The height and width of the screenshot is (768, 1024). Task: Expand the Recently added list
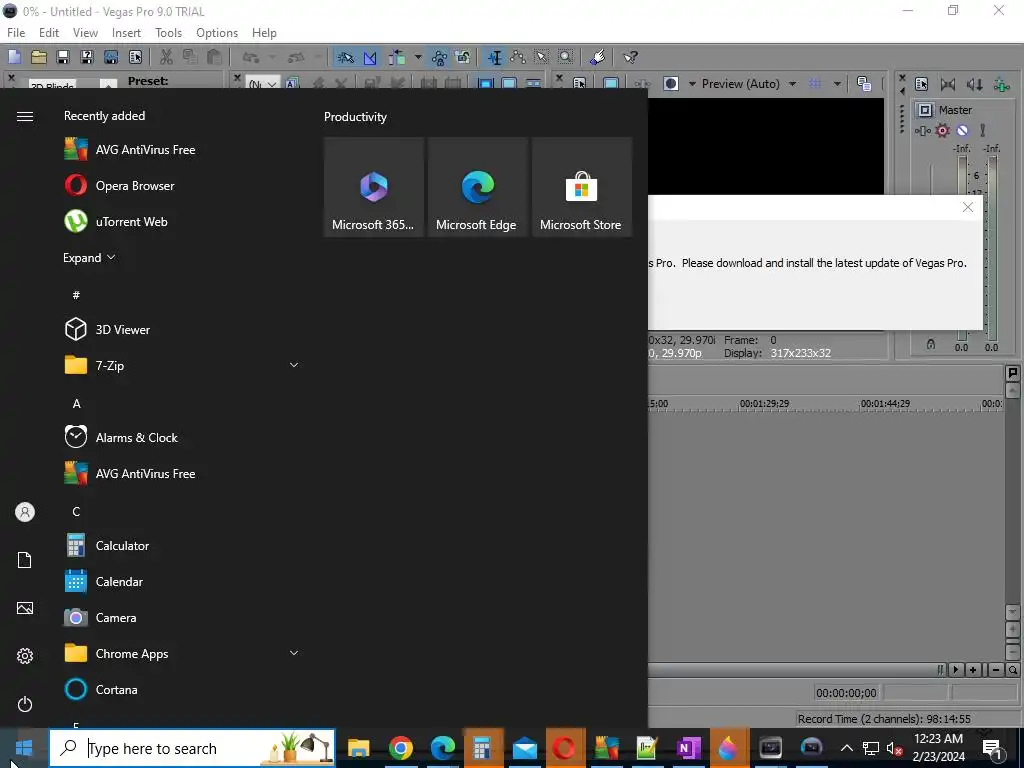click(x=89, y=257)
